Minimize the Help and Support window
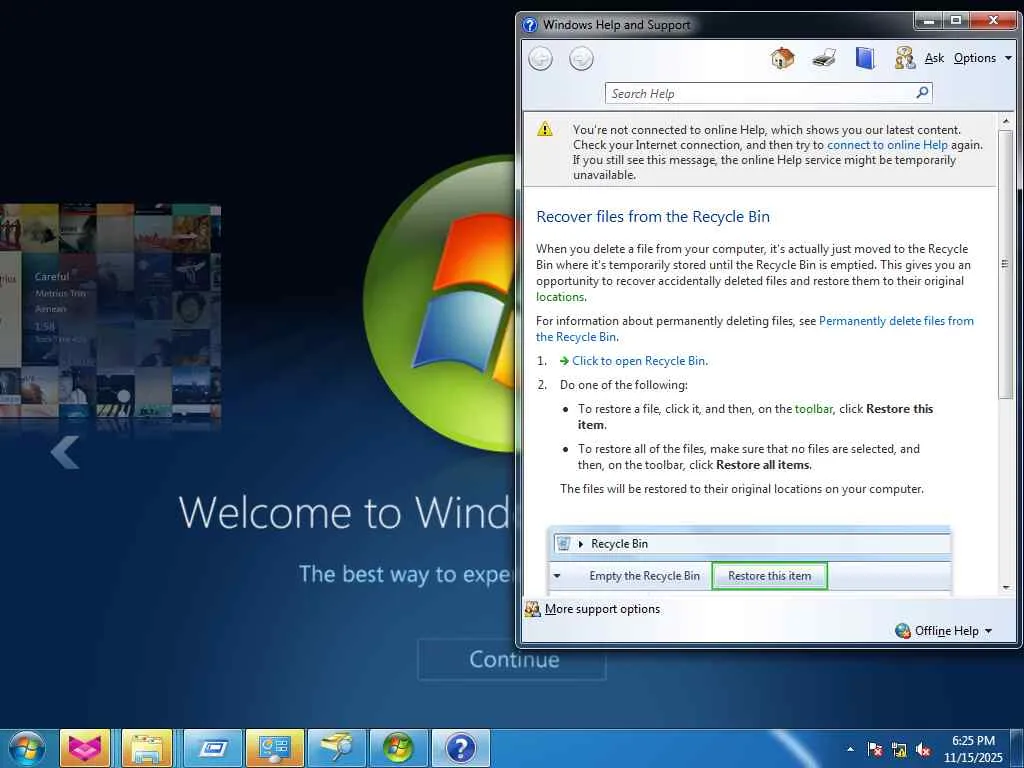The image size is (1024, 768). tap(929, 21)
